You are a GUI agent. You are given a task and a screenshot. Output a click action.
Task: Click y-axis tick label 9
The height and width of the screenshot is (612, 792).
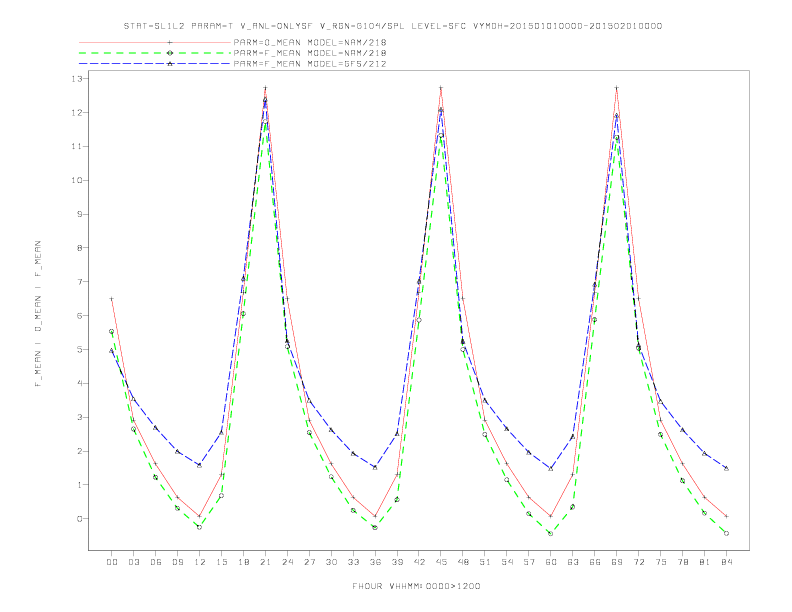click(80, 214)
